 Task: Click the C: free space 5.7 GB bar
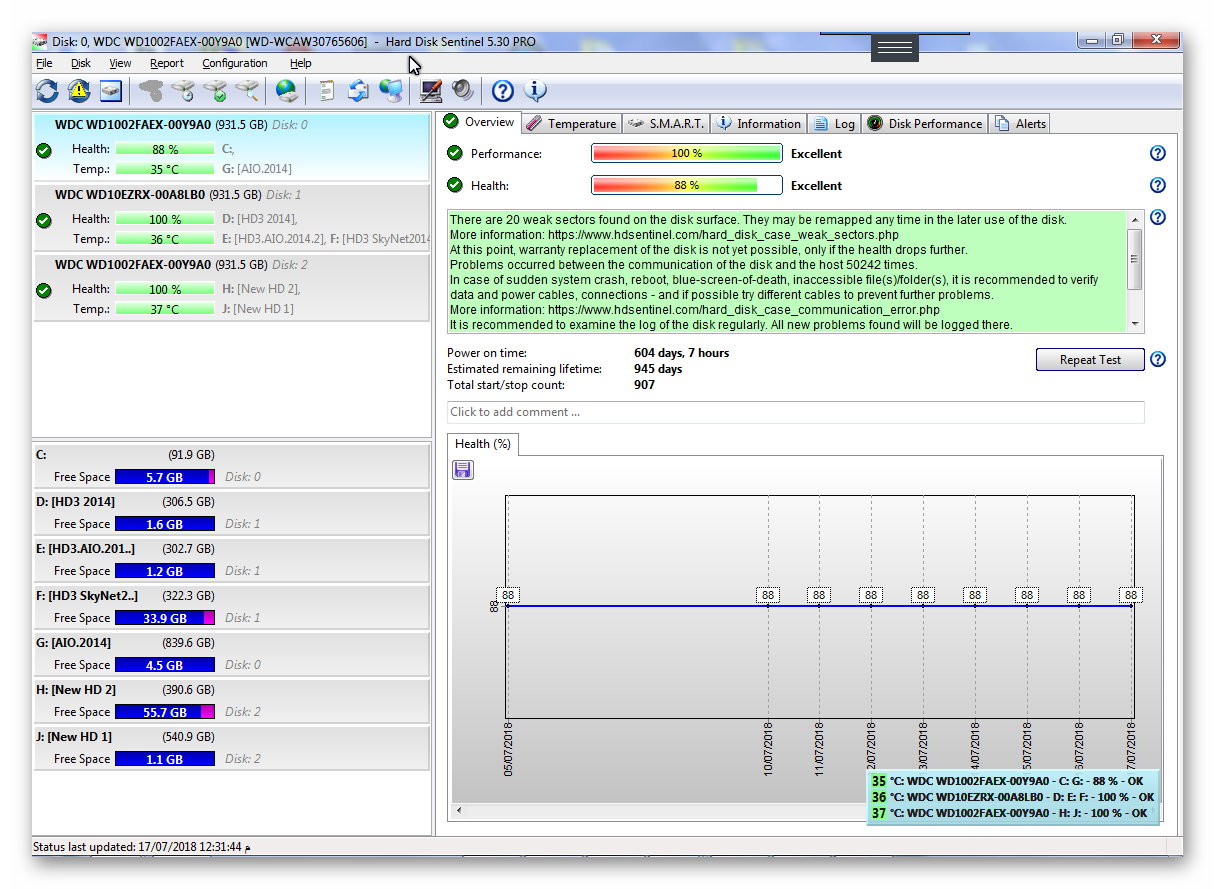tap(165, 477)
